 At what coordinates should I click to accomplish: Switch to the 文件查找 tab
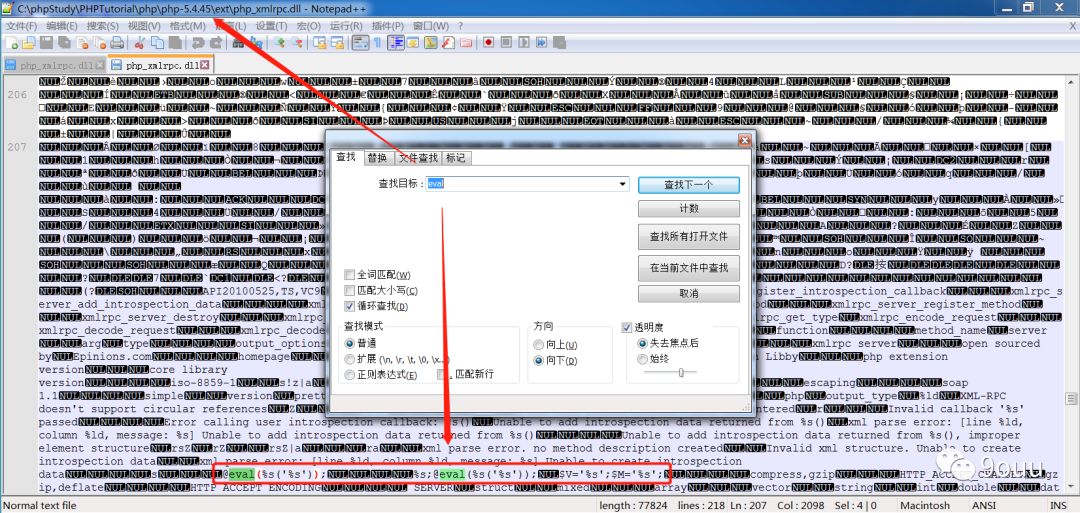(418, 158)
